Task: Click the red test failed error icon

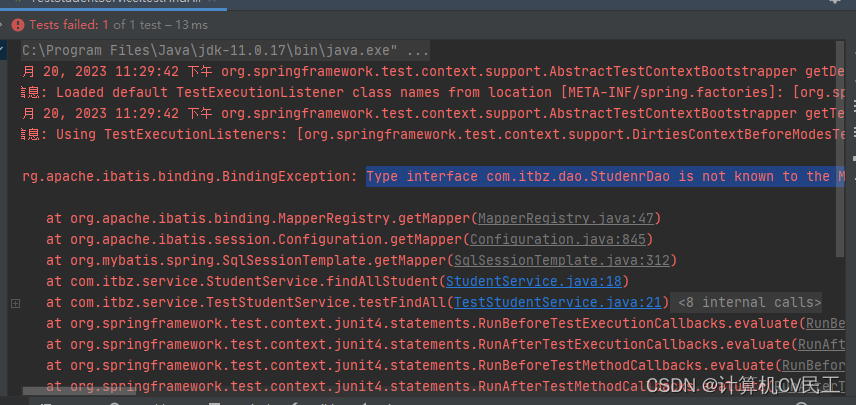Action: coord(18,25)
